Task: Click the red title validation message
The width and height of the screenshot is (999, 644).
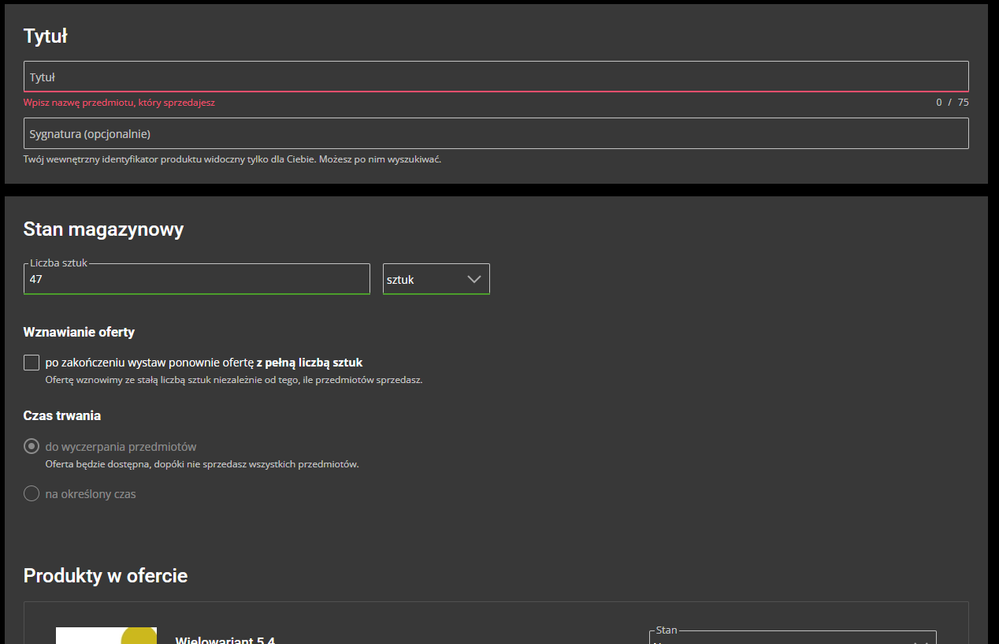Action: point(119,102)
